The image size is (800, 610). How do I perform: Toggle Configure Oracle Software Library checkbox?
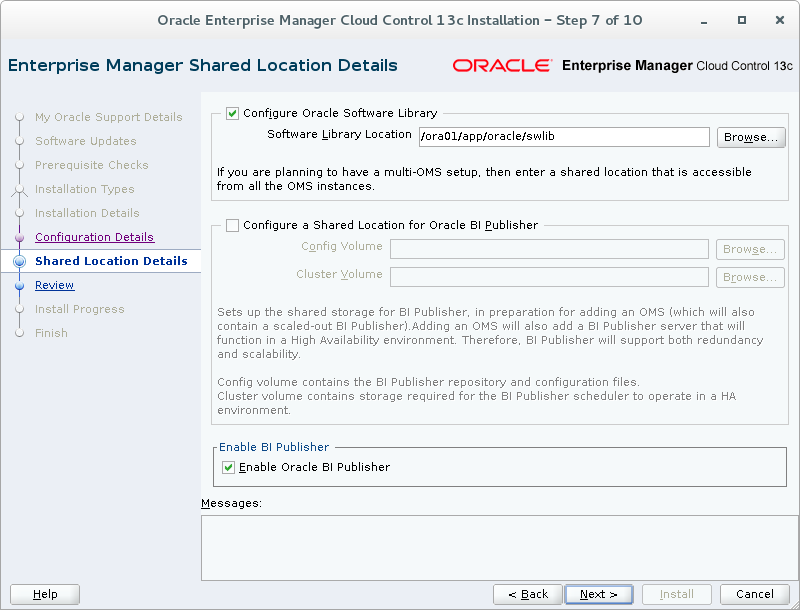pos(232,113)
